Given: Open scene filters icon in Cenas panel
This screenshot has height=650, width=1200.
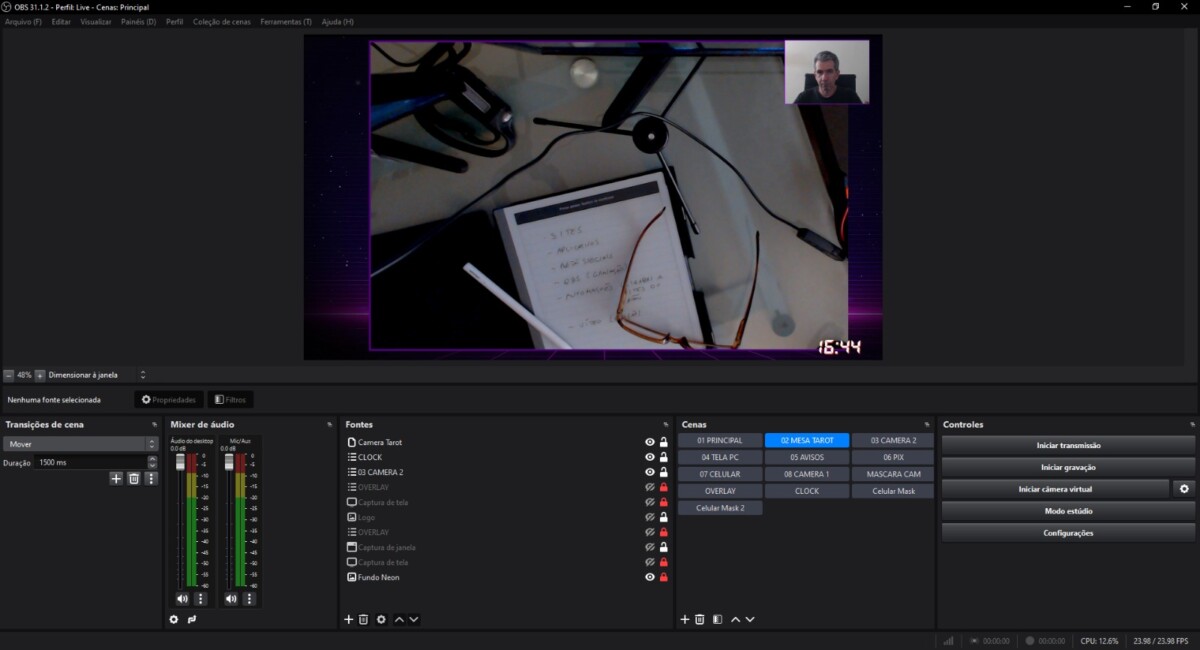Looking at the screenshot, I should coord(717,620).
